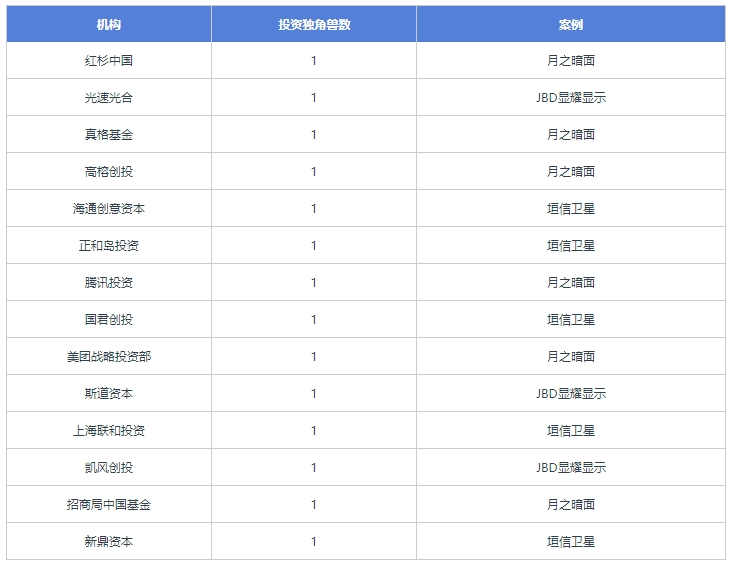
Task: Click the count 1 in 腾讯投资 row
Action: (314, 282)
